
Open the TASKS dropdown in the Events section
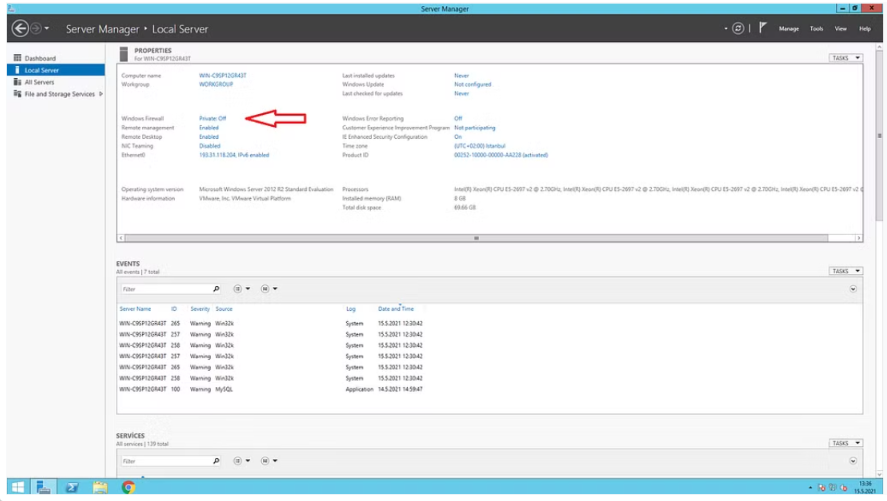click(846, 271)
